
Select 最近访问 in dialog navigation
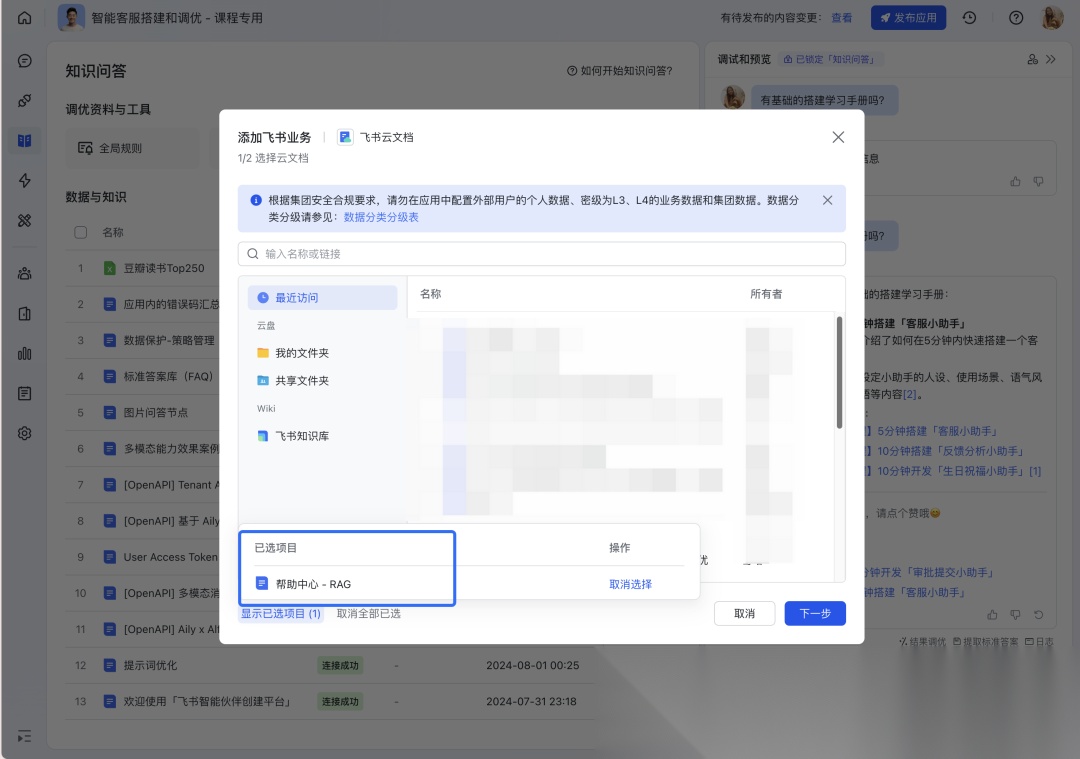coord(322,298)
